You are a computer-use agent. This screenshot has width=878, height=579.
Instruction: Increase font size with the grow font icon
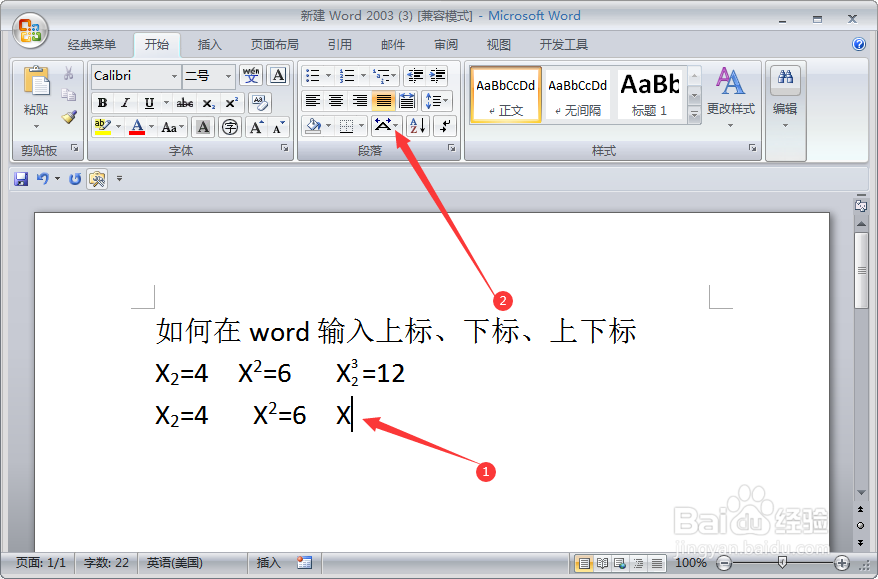click(x=256, y=127)
